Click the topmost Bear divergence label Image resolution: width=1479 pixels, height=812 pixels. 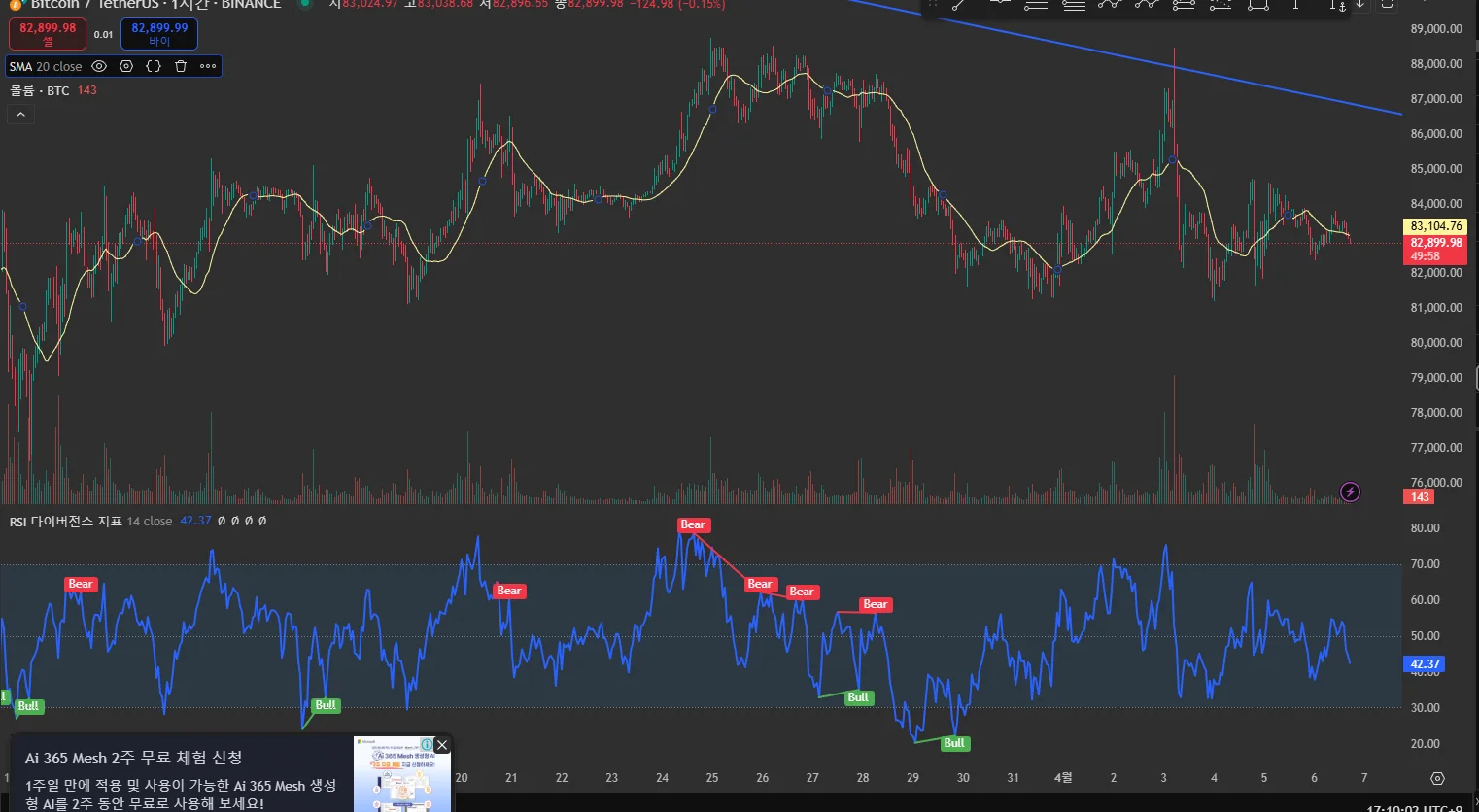(693, 525)
